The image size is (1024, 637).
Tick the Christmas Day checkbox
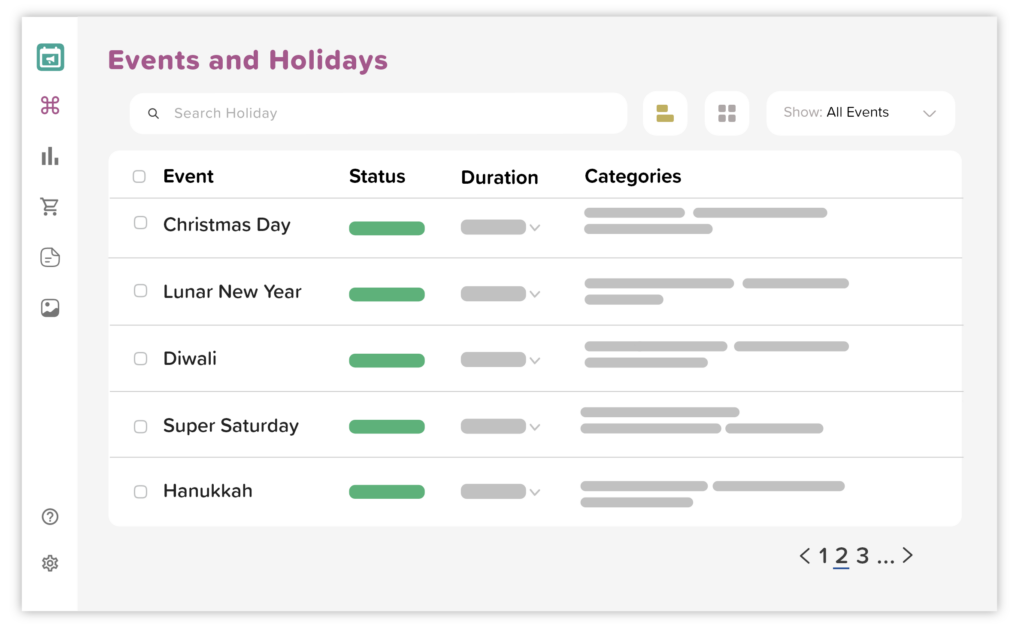coord(140,223)
